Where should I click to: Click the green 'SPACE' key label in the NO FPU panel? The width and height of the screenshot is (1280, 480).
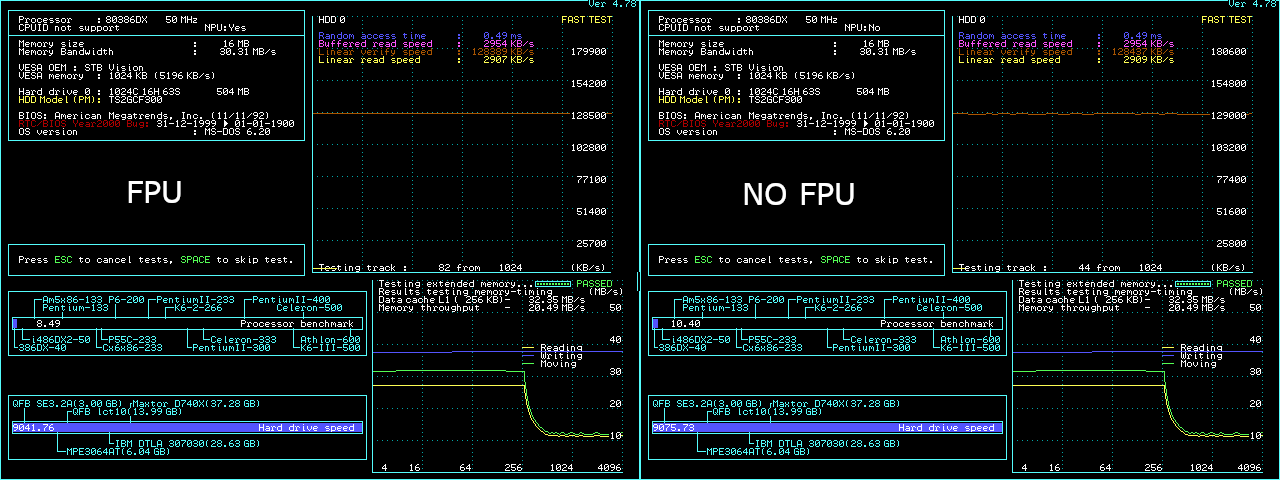click(x=835, y=260)
